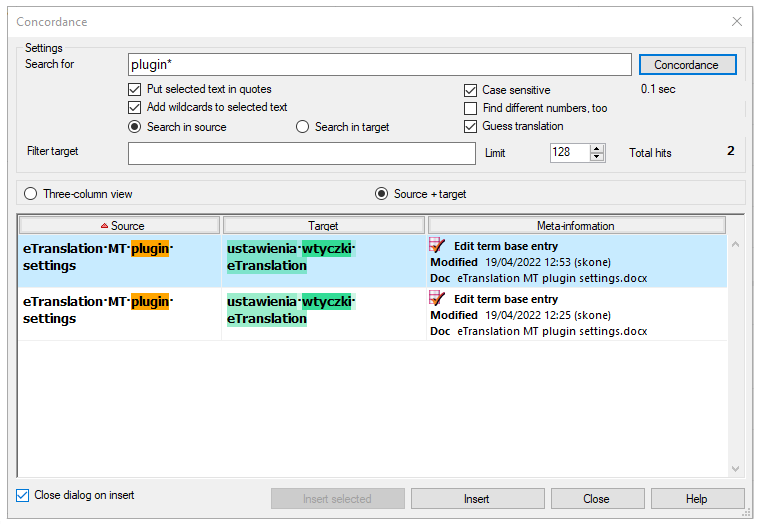
Task: Uncheck the Case sensitive option
Action: (x=471, y=90)
